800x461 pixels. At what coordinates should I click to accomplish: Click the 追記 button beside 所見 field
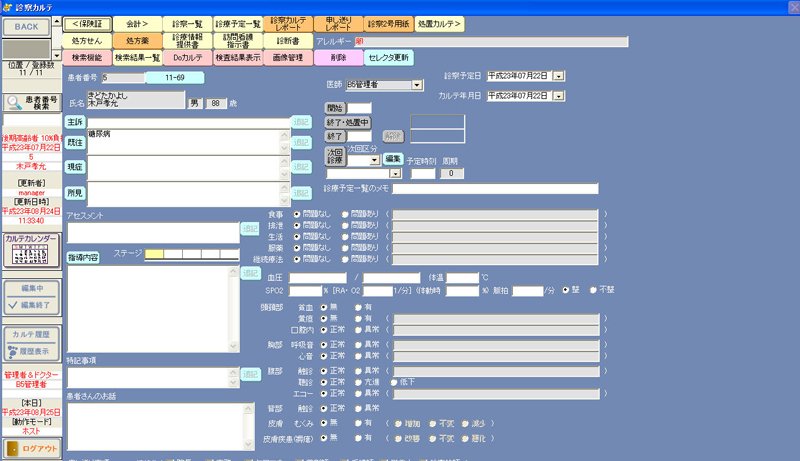(x=301, y=193)
